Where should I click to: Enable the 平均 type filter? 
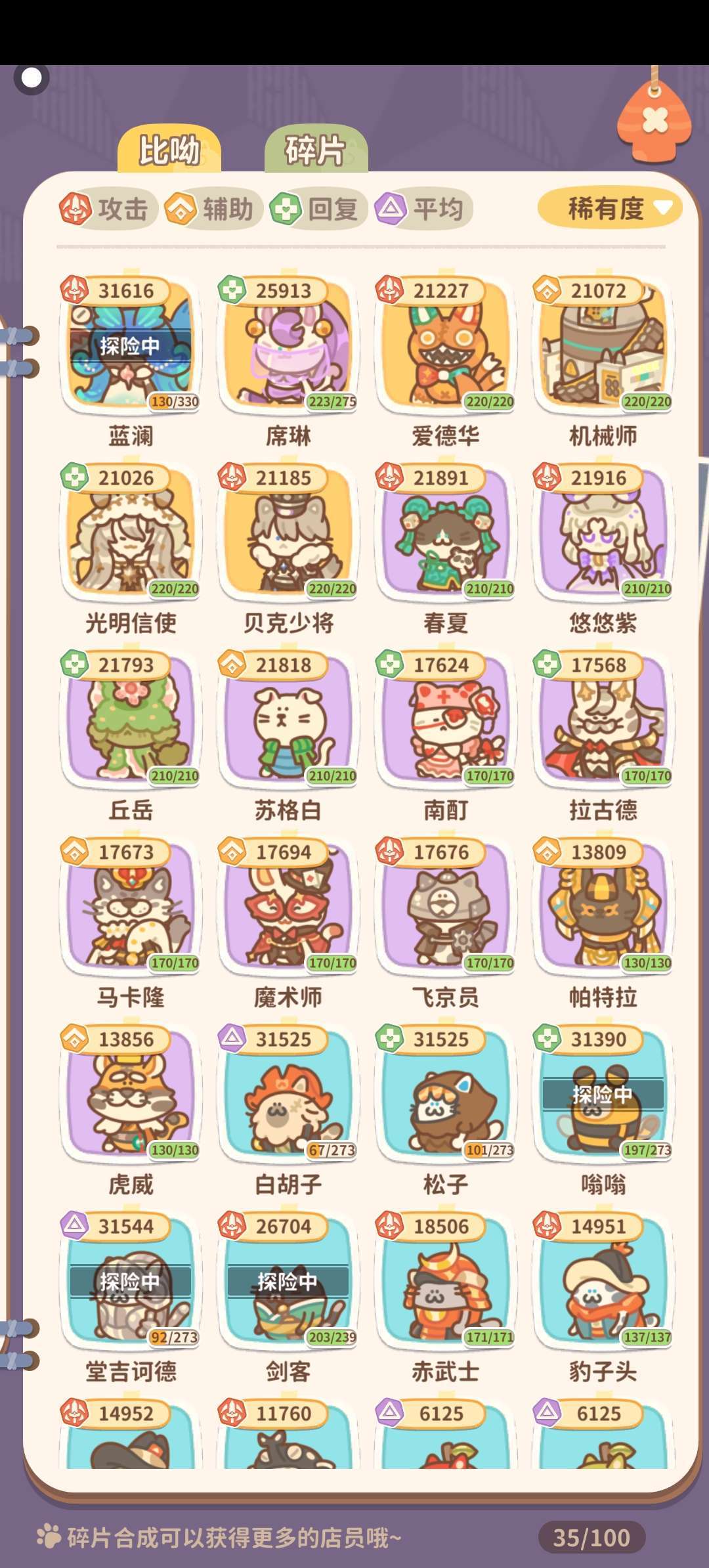pyautogui.click(x=423, y=209)
